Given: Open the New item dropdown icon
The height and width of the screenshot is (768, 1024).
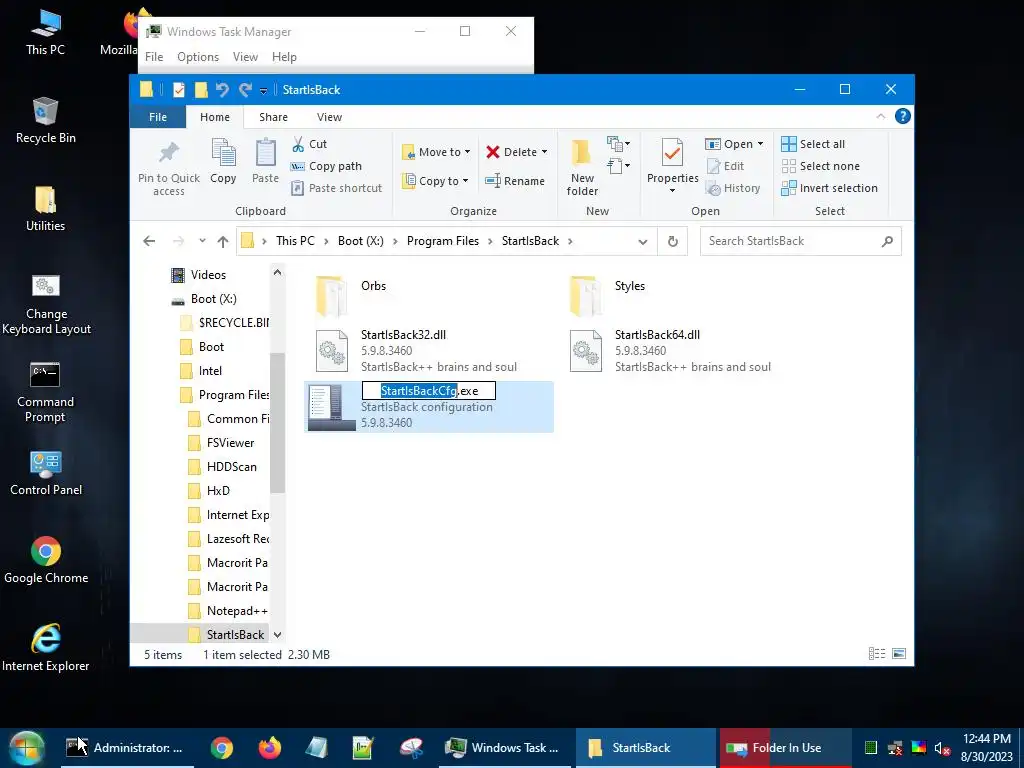Looking at the screenshot, I should click(x=618, y=144).
